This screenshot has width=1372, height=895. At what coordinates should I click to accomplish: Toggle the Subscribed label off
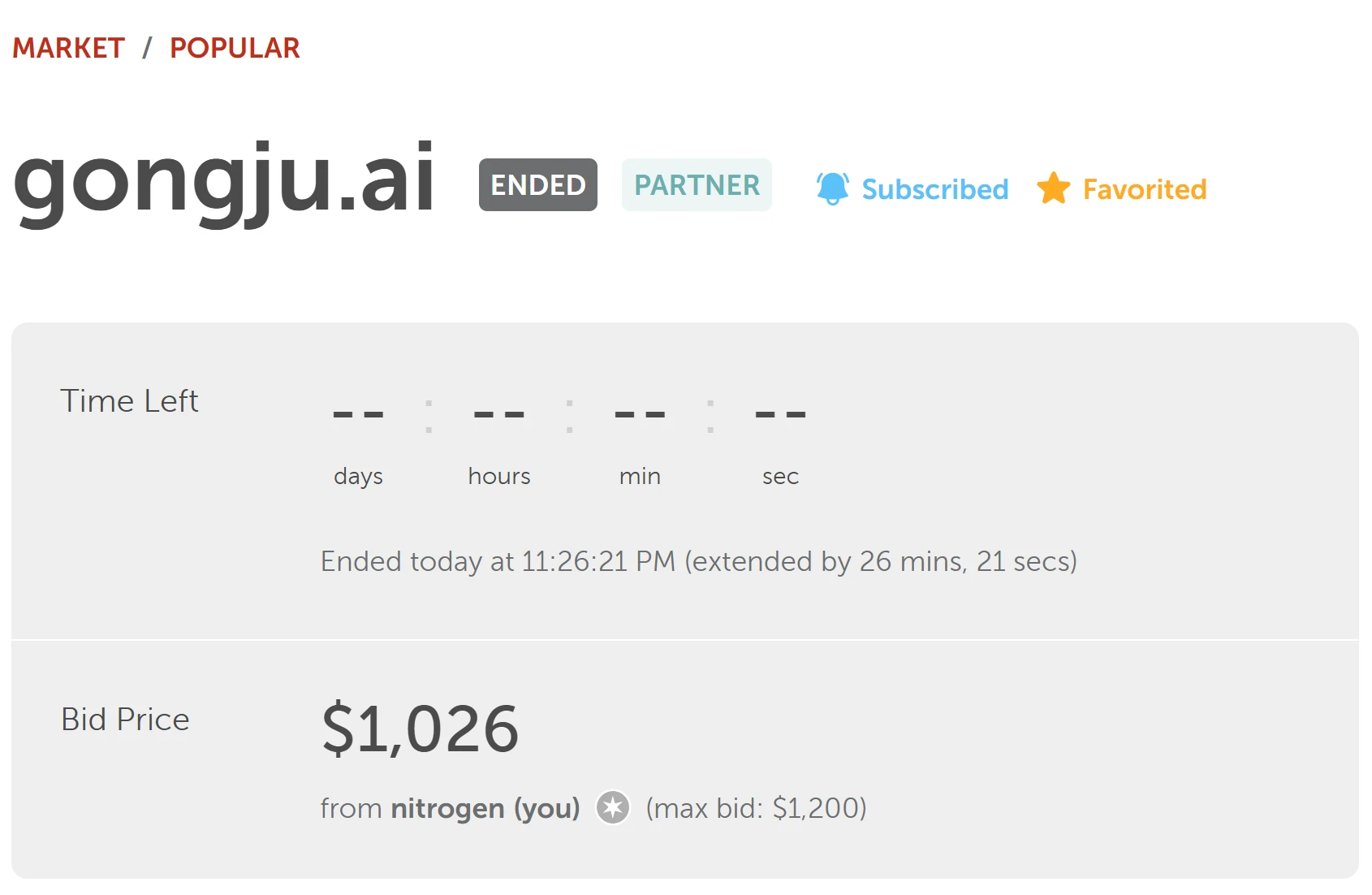click(x=934, y=189)
